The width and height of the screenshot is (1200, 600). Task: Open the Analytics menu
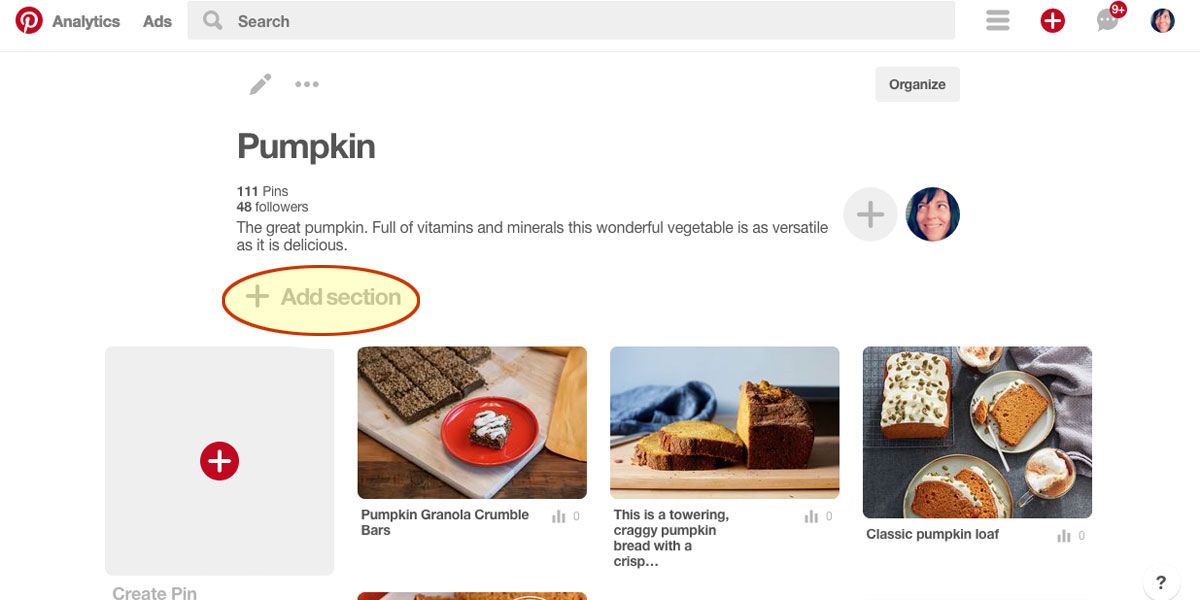tap(87, 21)
